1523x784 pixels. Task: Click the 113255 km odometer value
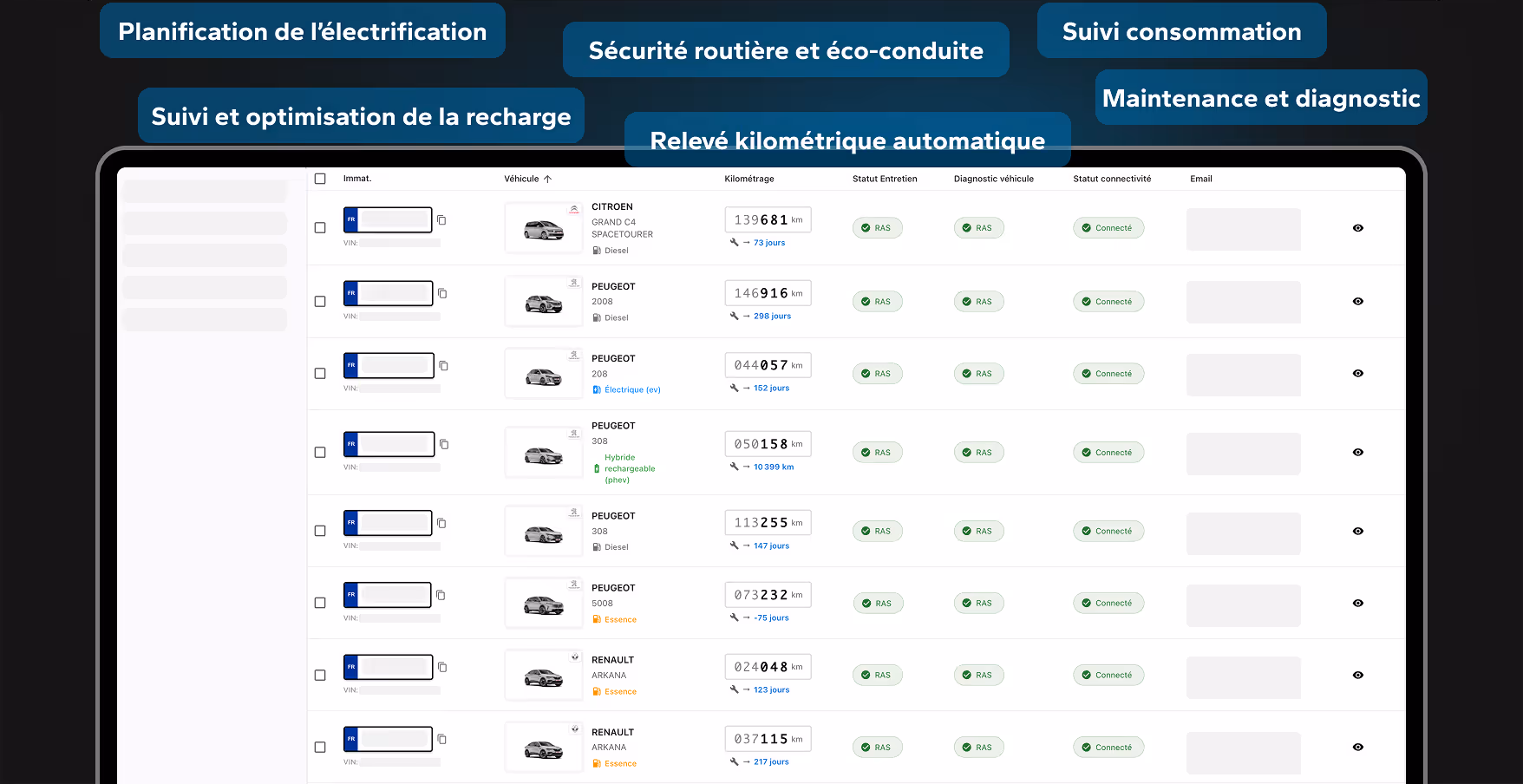pos(768,523)
